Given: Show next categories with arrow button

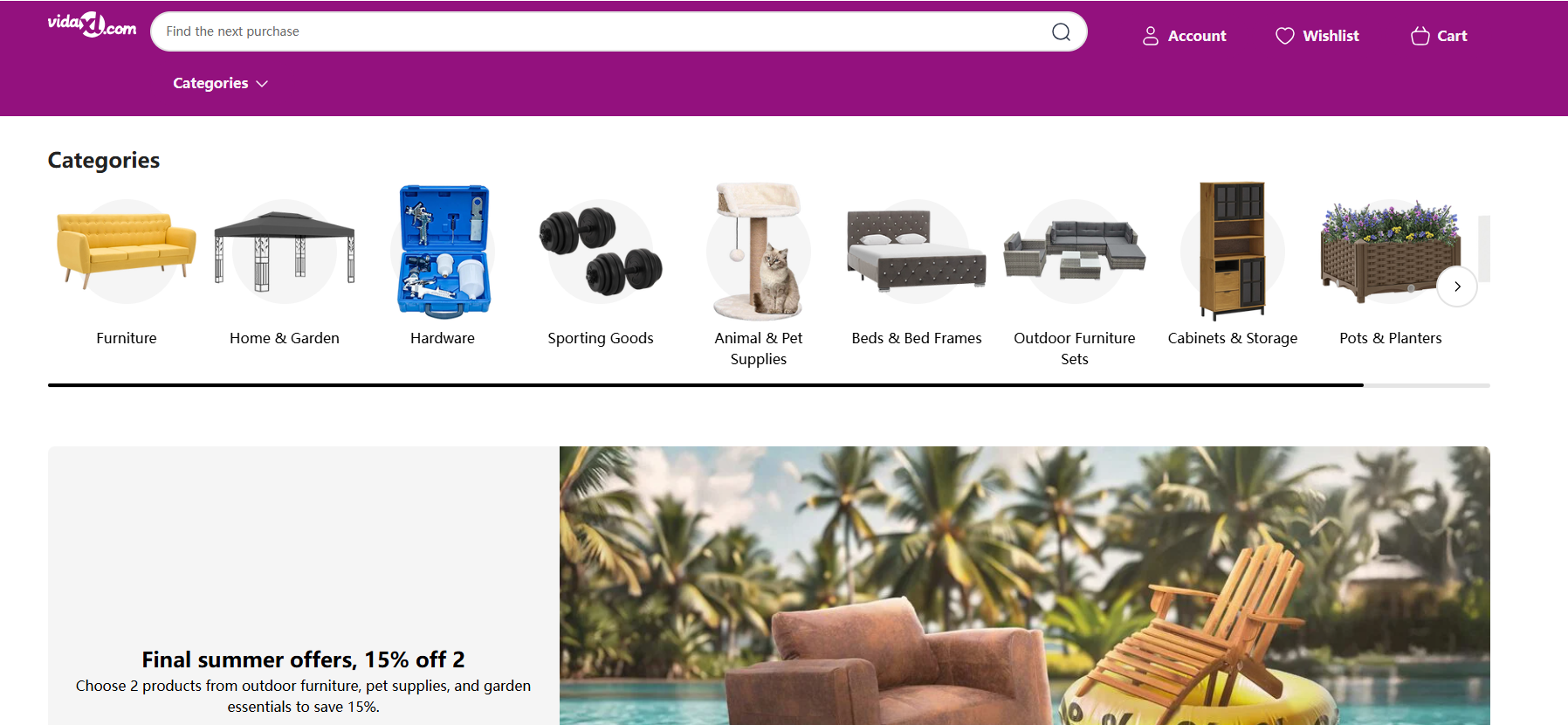Looking at the screenshot, I should (x=1457, y=287).
